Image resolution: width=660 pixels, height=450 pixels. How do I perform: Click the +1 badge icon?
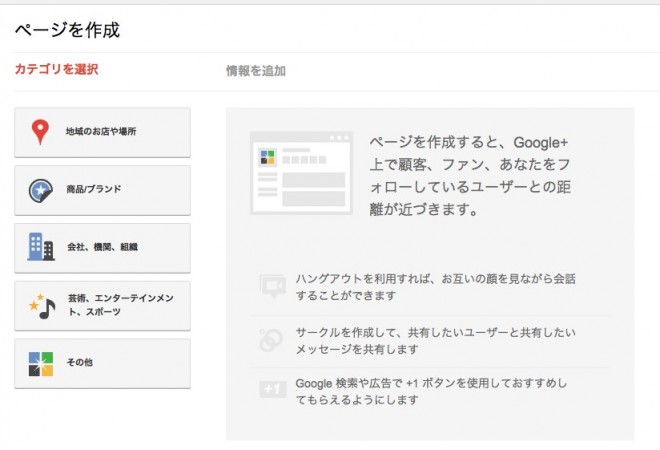[272, 390]
